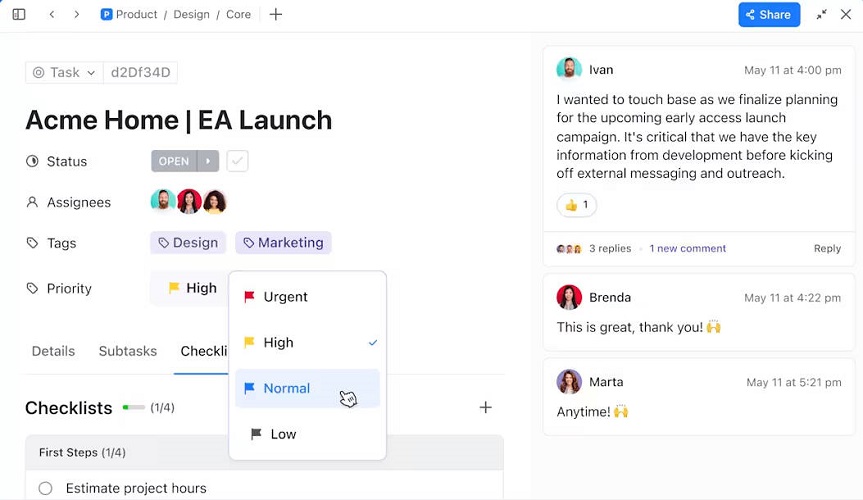Close the task with the X icon
The height and width of the screenshot is (500, 863).
coord(846,14)
